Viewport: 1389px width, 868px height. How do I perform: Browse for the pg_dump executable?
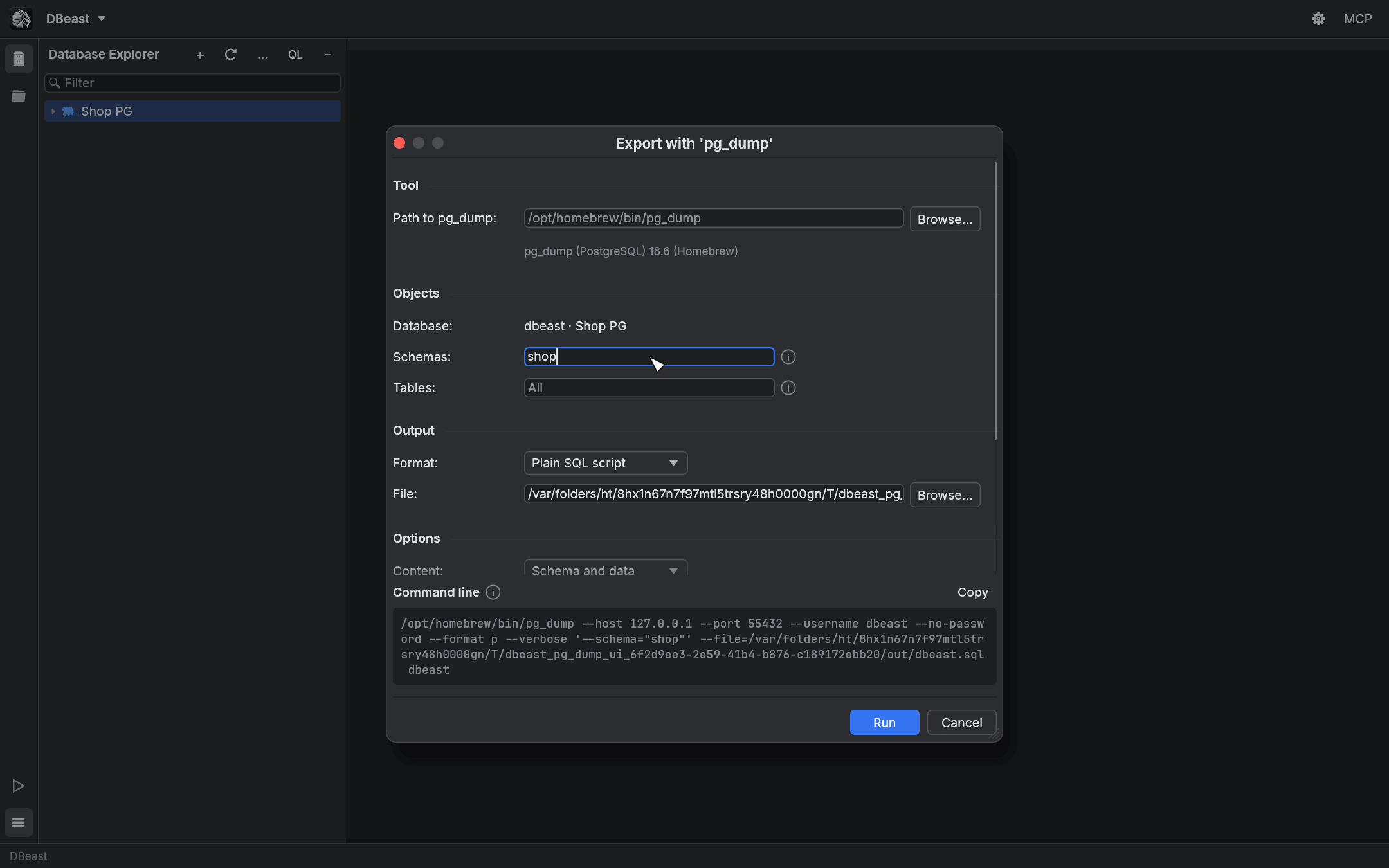point(945,219)
